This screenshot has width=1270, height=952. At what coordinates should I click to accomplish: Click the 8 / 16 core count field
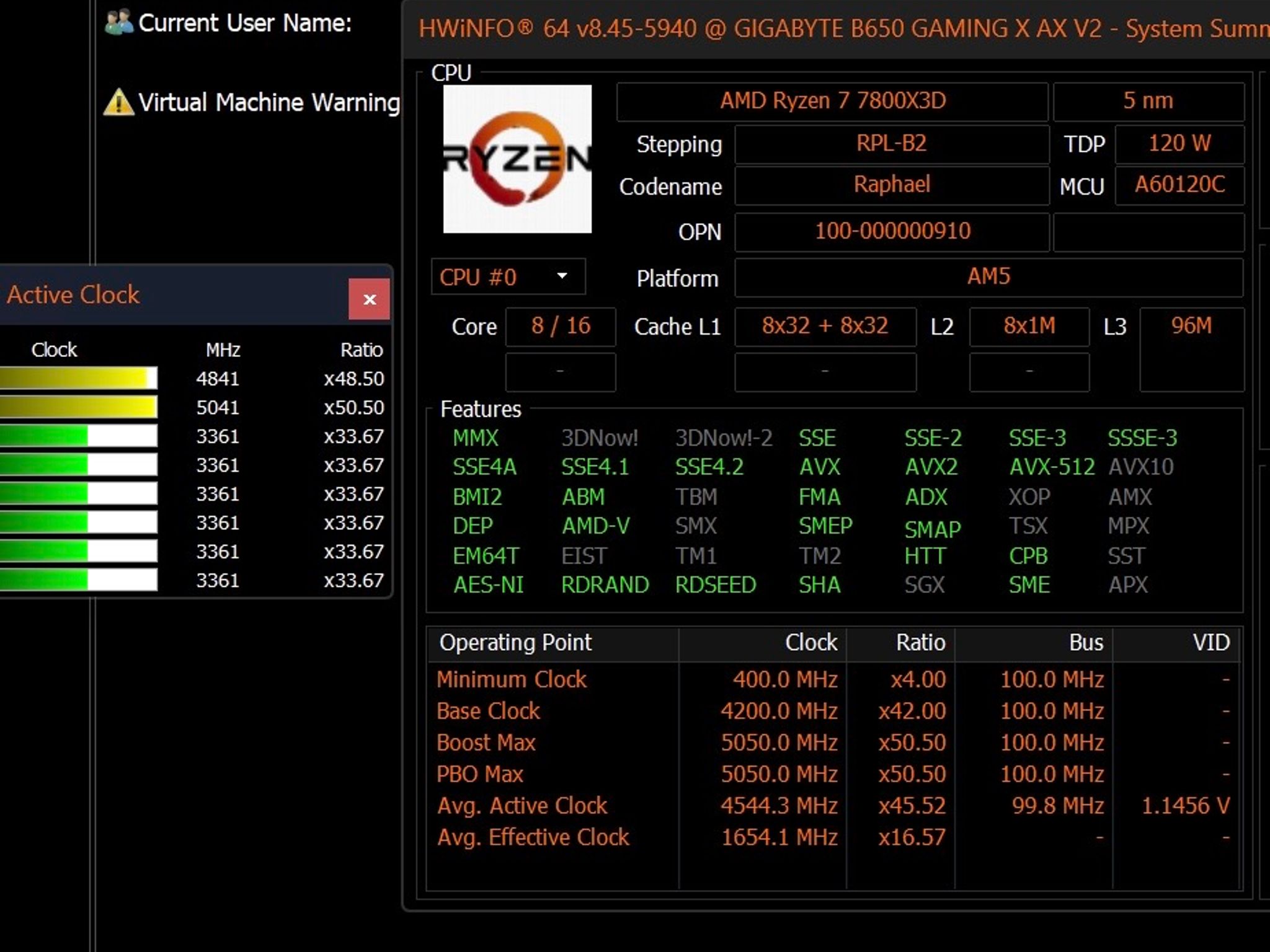coord(561,327)
